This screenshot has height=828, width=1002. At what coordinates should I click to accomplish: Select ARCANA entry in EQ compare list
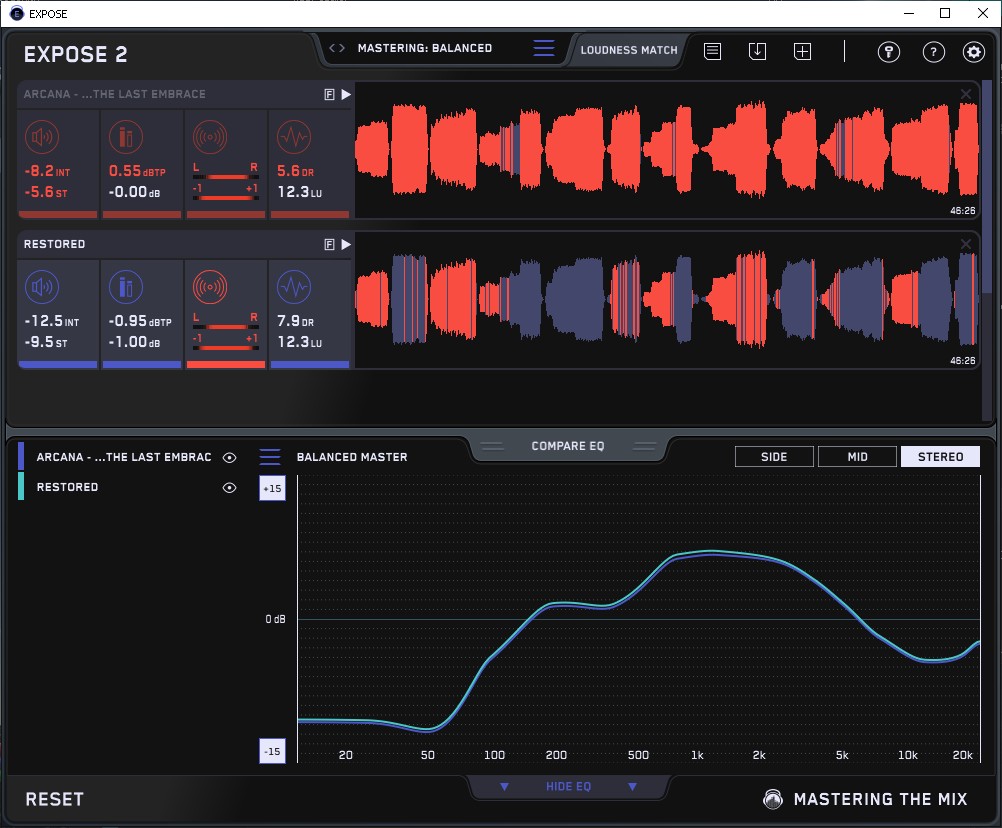[x=123, y=457]
